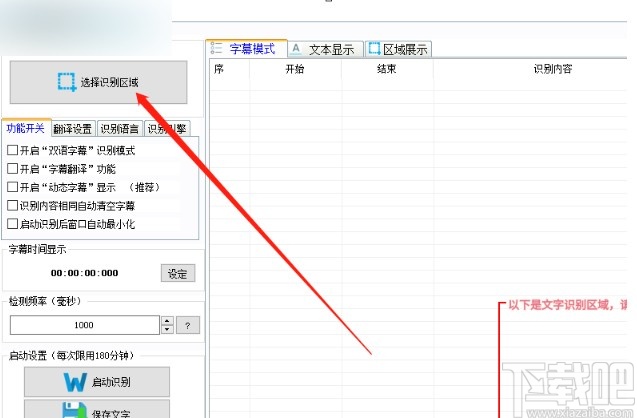Click the 设定 button for subtitle time
This screenshot has height=418, width=637.
178,273
